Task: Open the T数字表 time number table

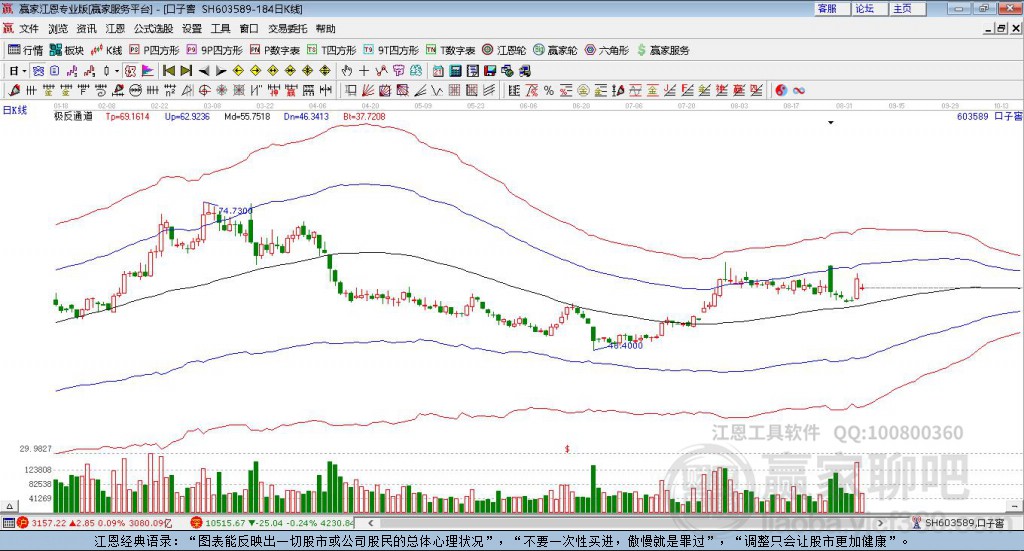Action: pyautogui.click(x=451, y=50)
